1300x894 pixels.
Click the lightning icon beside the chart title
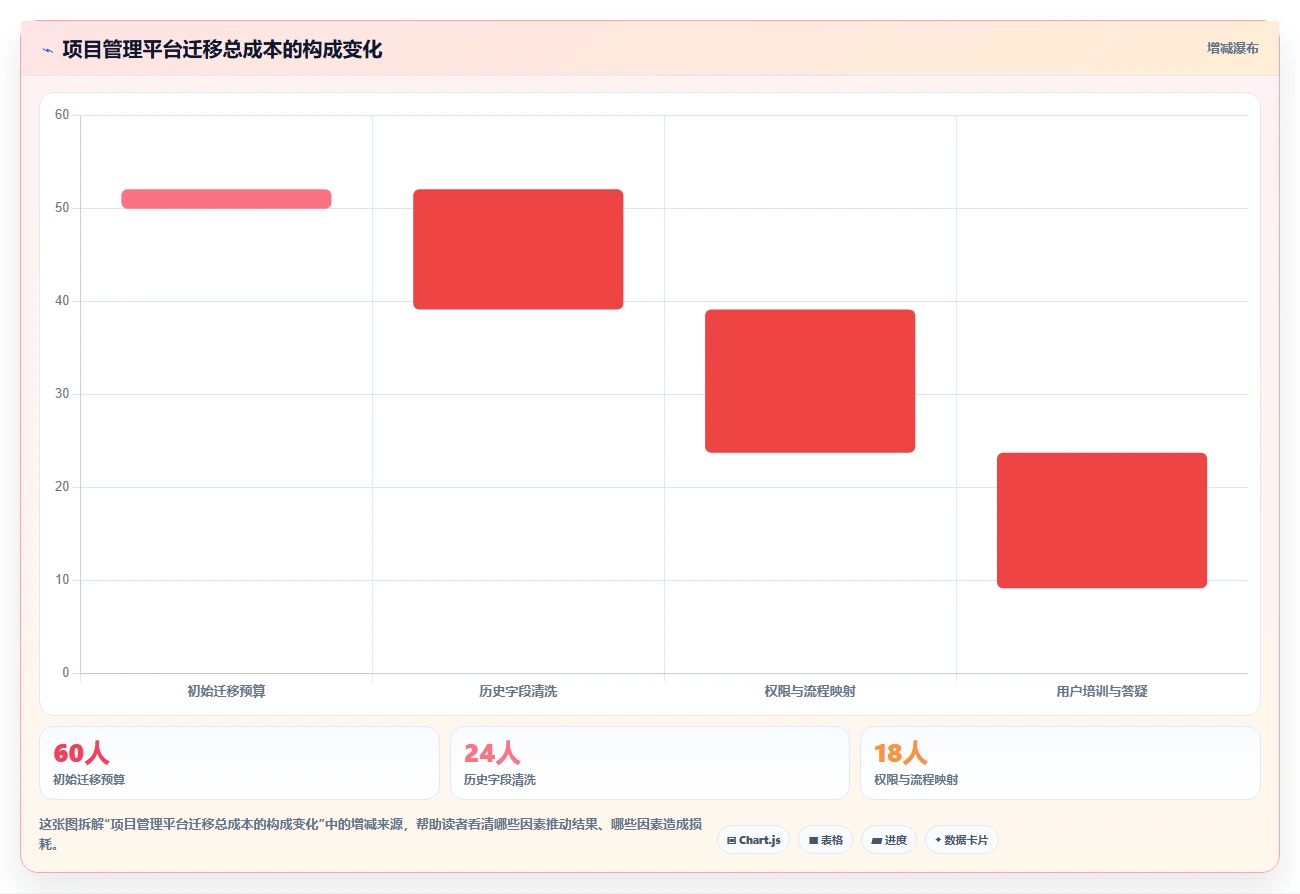pyautogui.click(x=47, y=50)
